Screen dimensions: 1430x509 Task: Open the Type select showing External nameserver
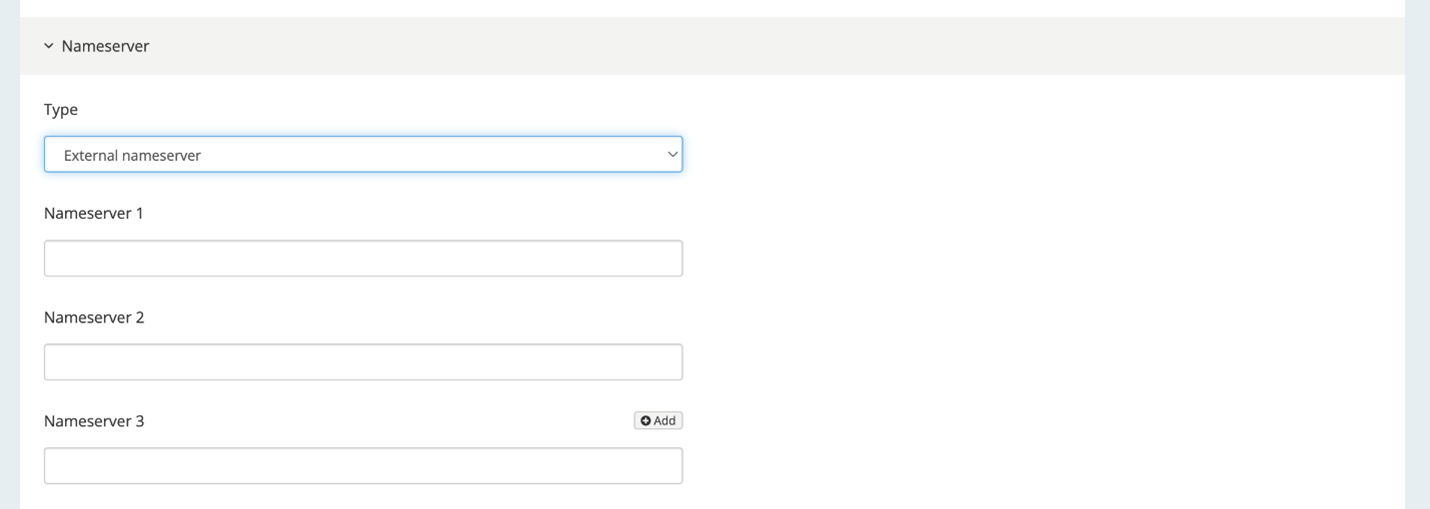(x=363, y=155)
